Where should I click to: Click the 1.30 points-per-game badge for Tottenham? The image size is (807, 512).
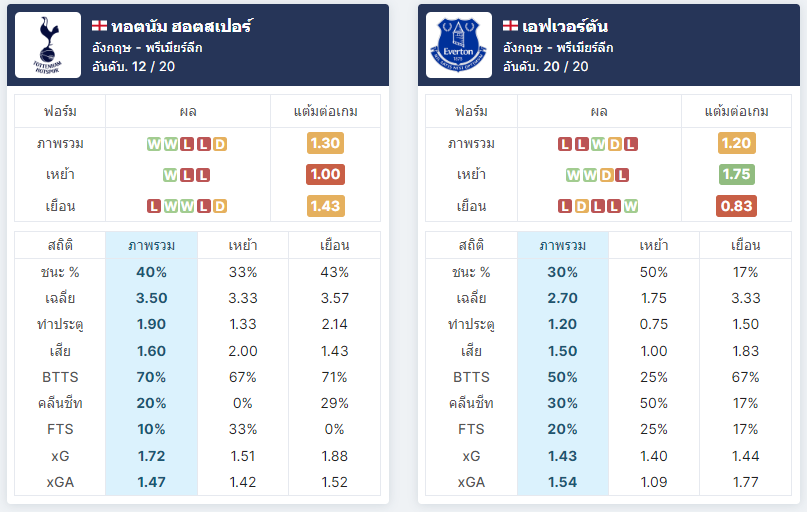pos(325,143)
